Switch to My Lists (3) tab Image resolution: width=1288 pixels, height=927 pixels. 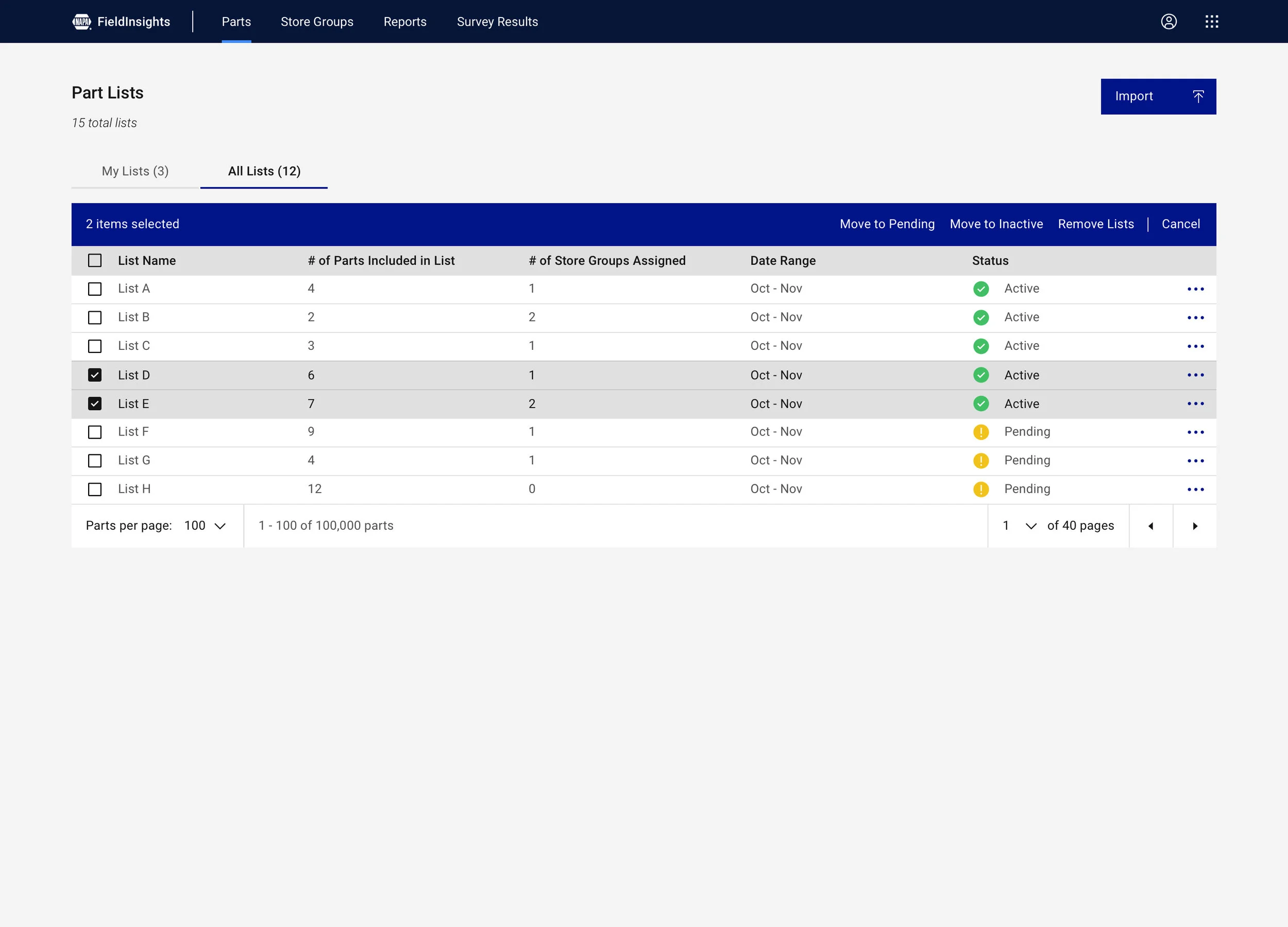point(135,172)
